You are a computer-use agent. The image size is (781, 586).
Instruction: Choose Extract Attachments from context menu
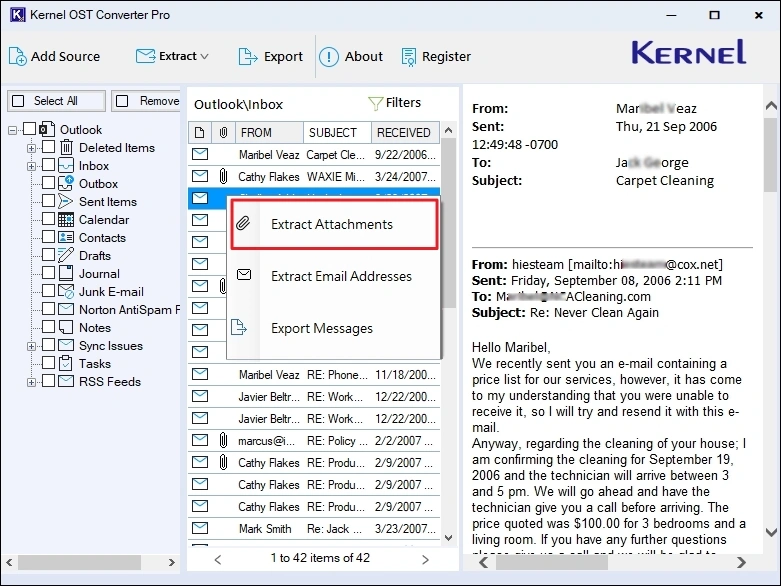coord(332,225)
